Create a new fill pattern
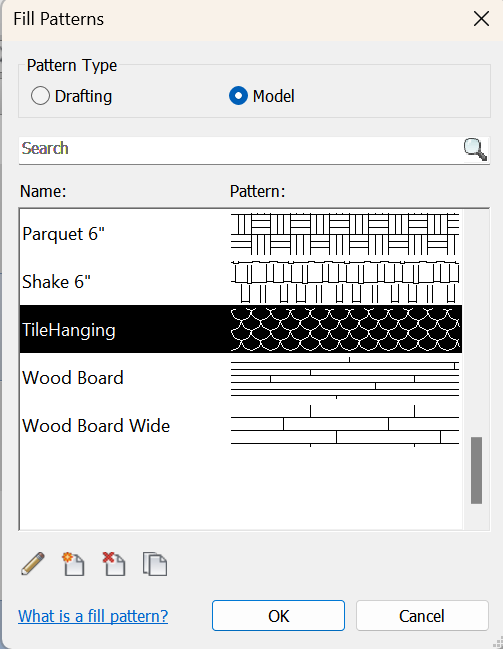This screenshot has width=503, height=649. (x=73, y=564)
